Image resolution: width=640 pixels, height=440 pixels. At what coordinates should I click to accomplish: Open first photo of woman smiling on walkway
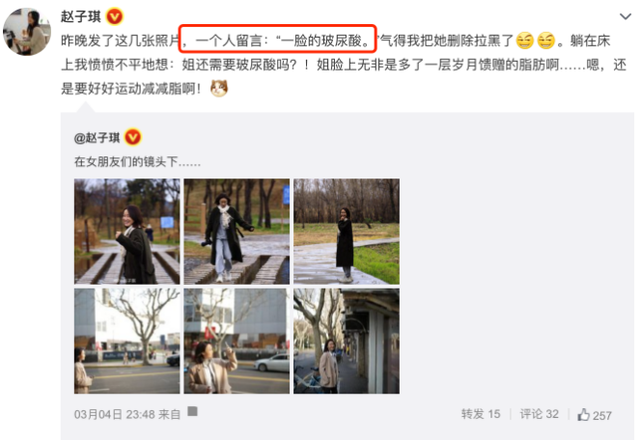coord(127,231)
